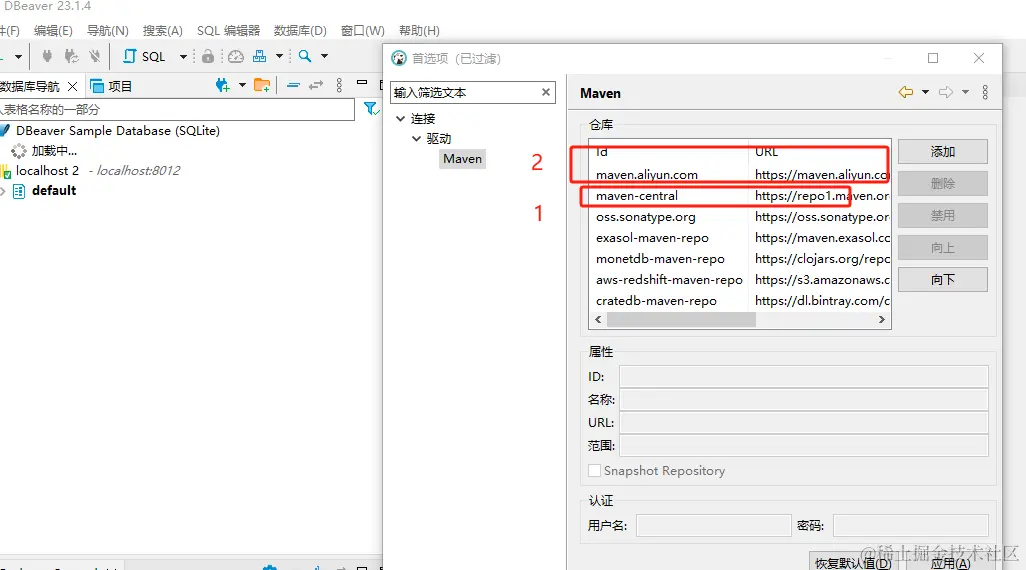Click the back arrow in Maven page
Screen dimensions: 1026x570
point(906,92)
